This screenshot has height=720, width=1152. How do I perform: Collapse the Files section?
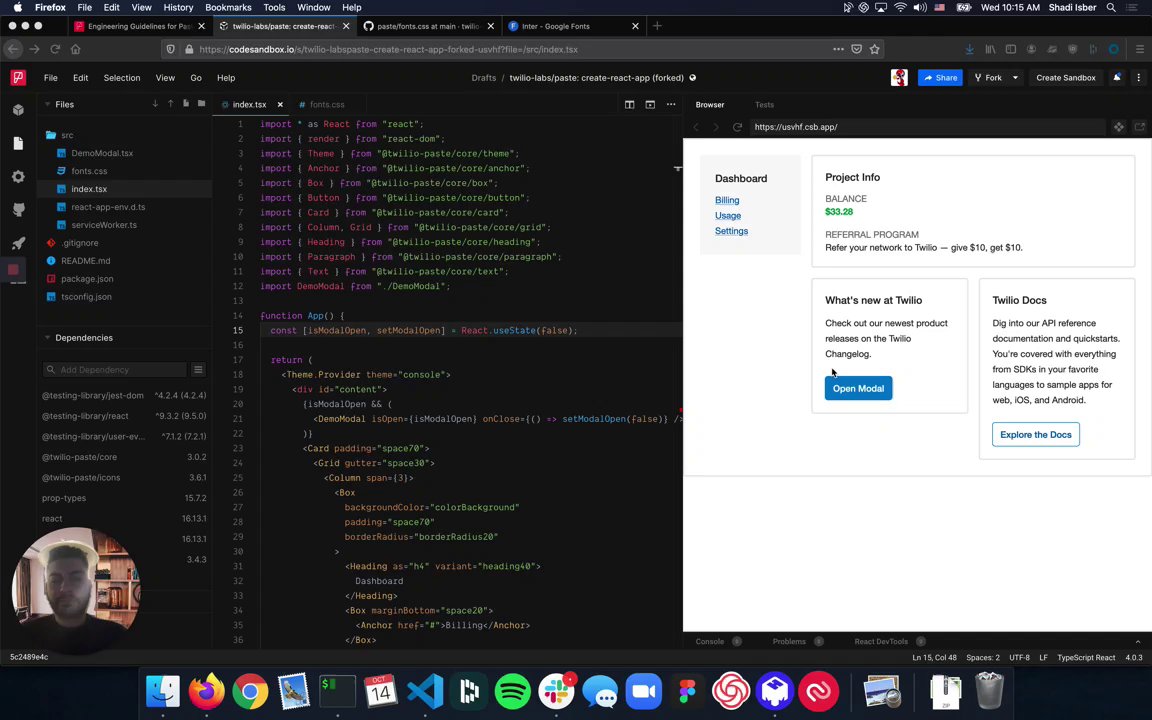pos(48,104)
